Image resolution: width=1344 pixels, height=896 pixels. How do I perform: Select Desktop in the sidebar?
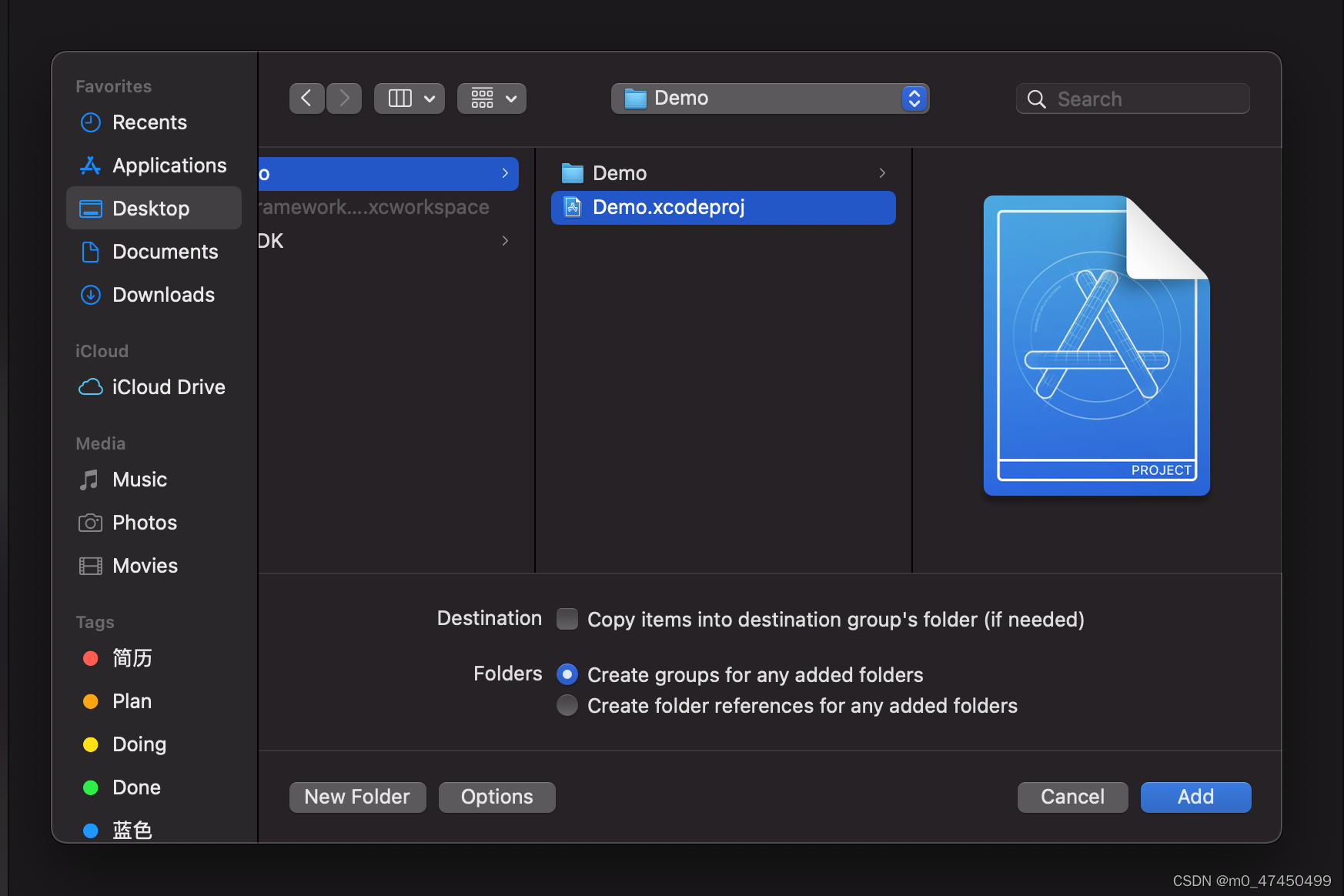click(154, 208)
